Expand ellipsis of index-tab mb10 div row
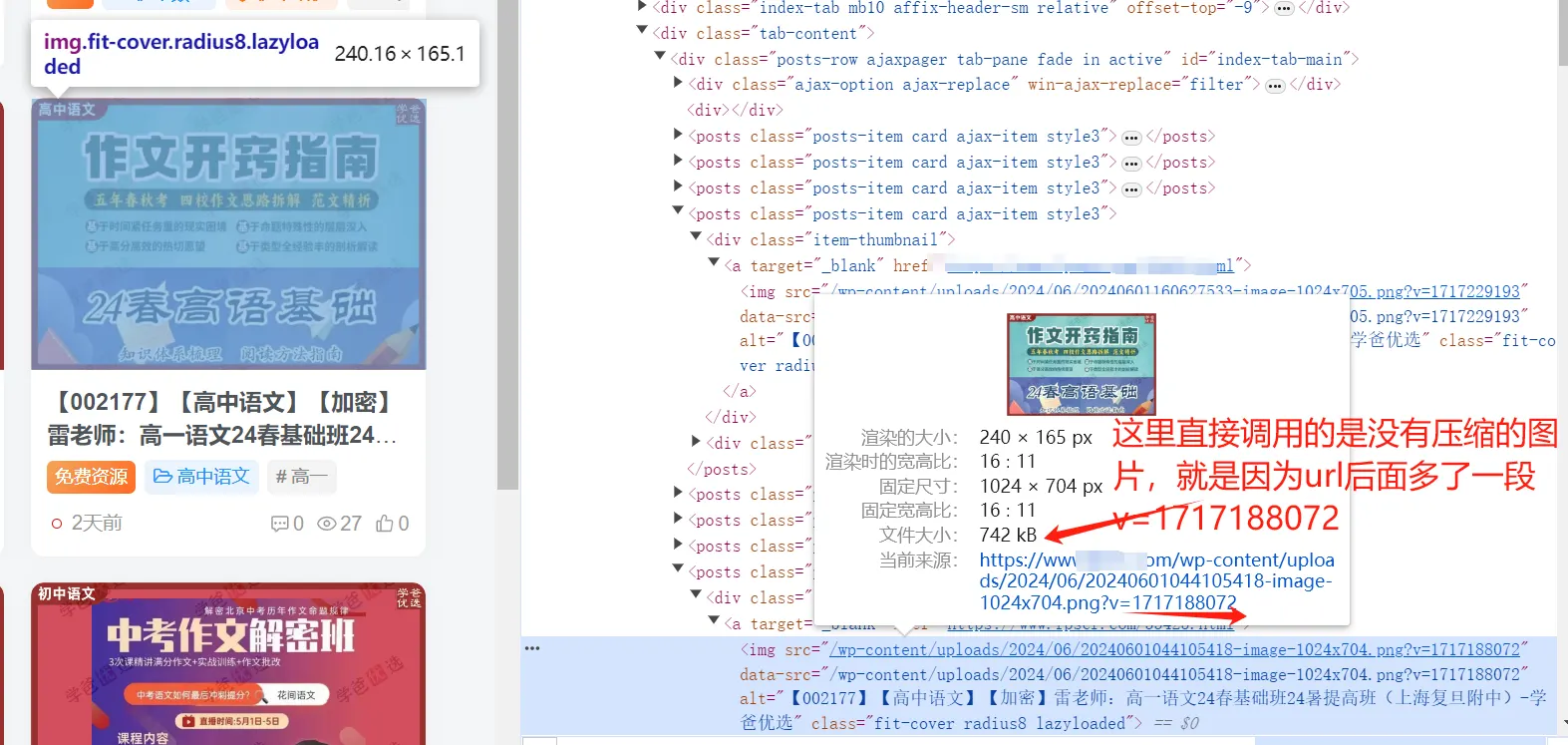 1284,8
